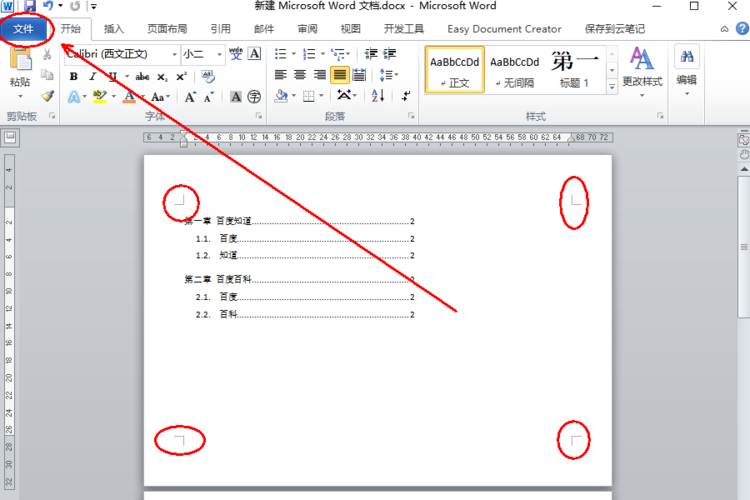Image resolution: width=750 pixels, height=500 pixels.
Task: Click the Shading paint bucket icon
Action: [x=281, y=96]
